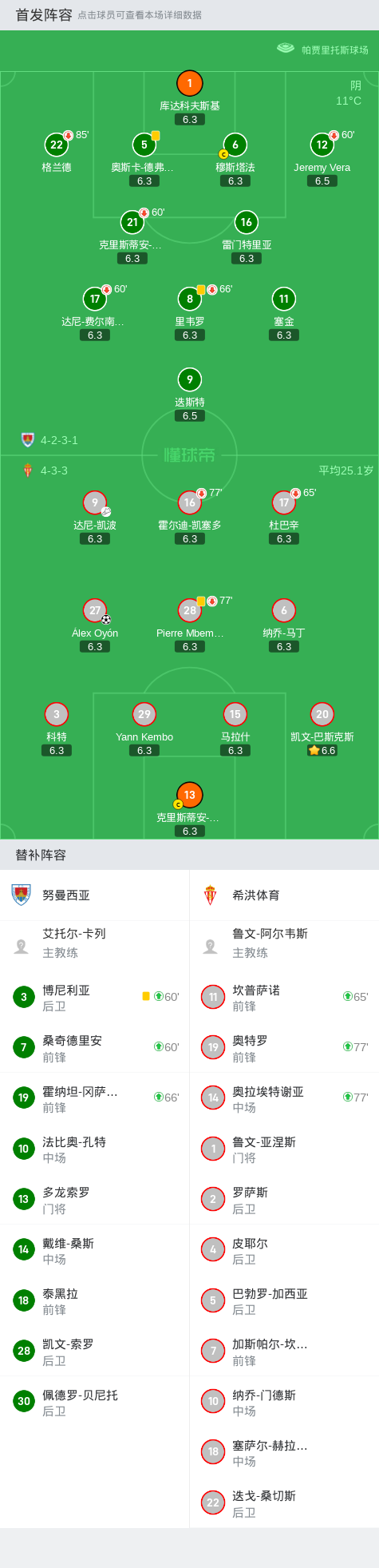Click the stadium icon beside 帕贾里托斯球场
Screen dimensions: 379x1568
[x=286, y=49]
